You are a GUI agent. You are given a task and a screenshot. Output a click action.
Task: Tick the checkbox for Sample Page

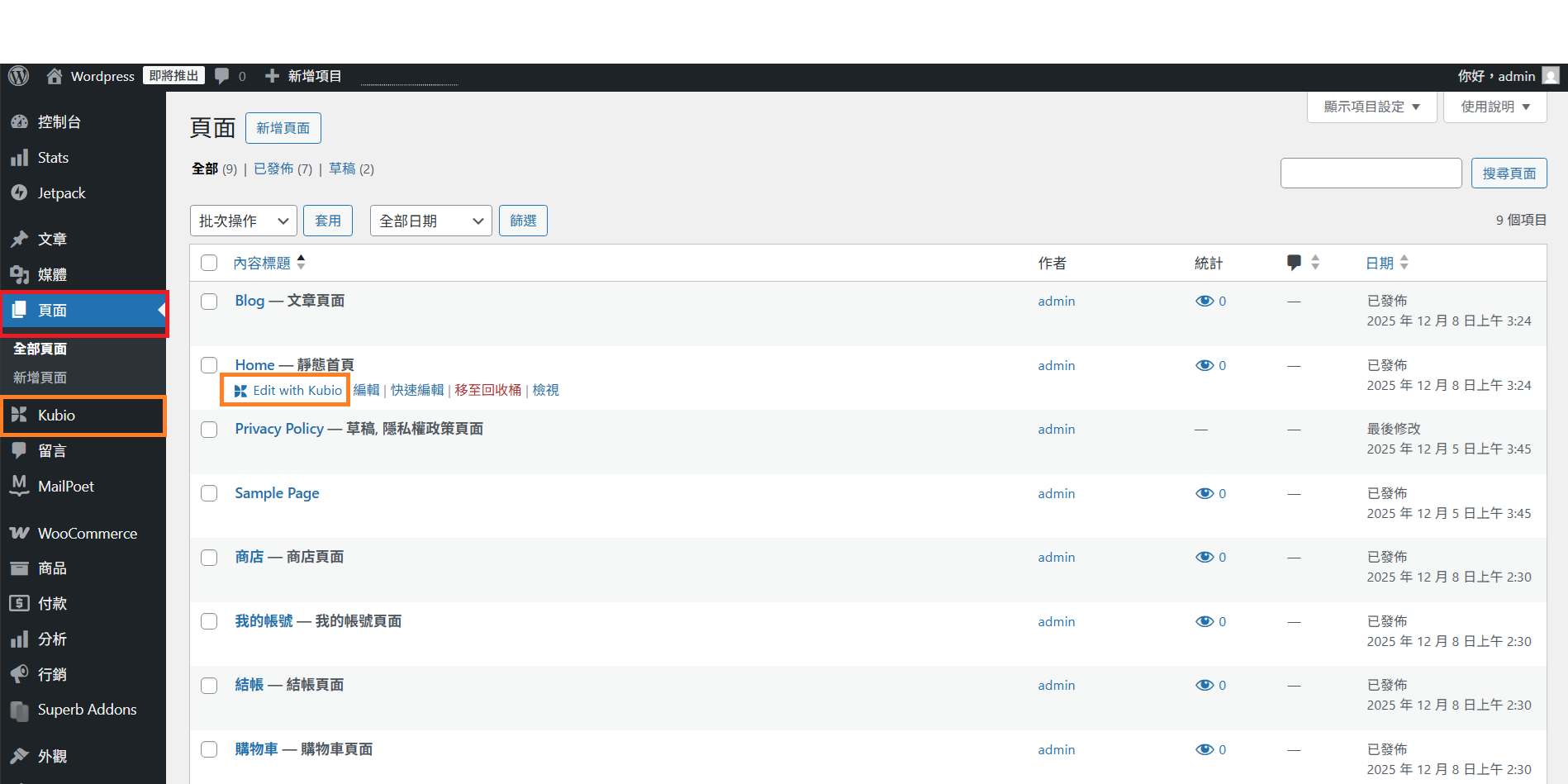209,494
